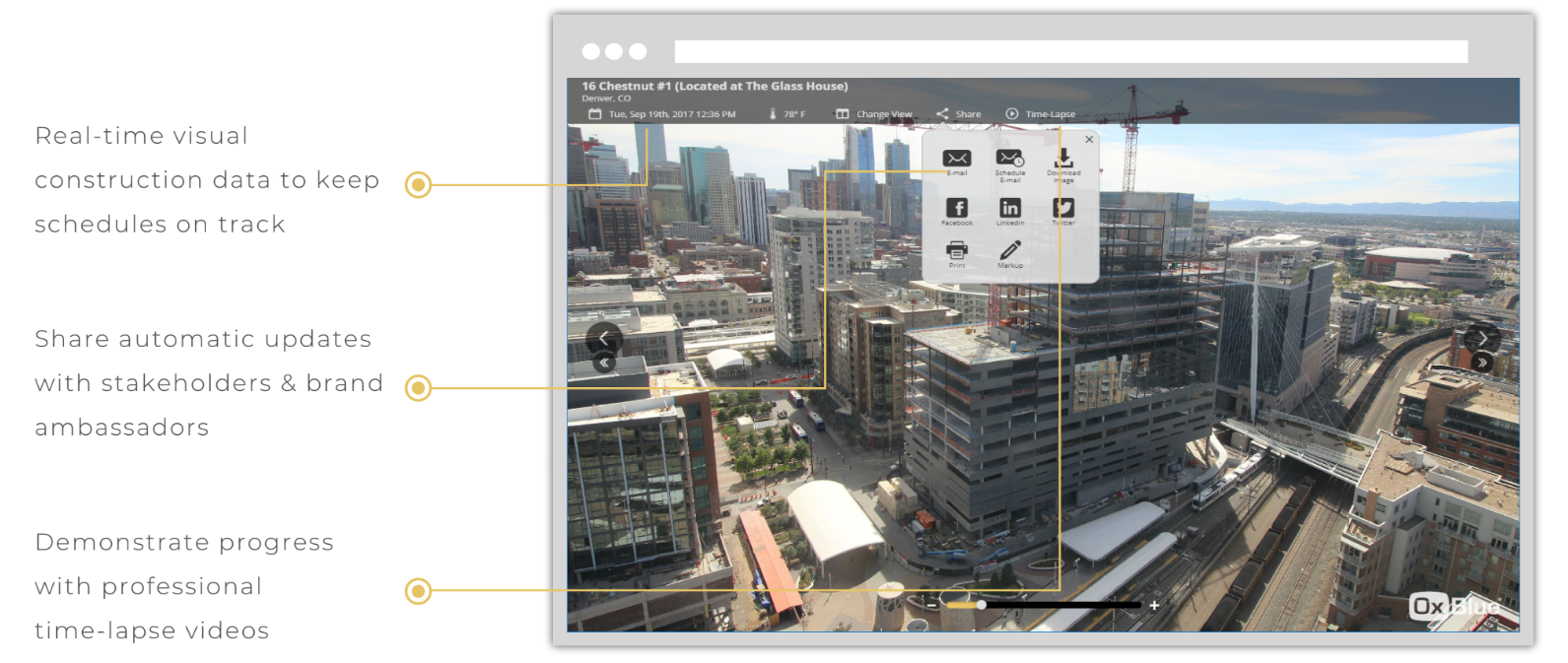The height and width of the screenshot is (663, 1568).
Task: Open the date picker calendar icon
Action: [x=594, y=114]
